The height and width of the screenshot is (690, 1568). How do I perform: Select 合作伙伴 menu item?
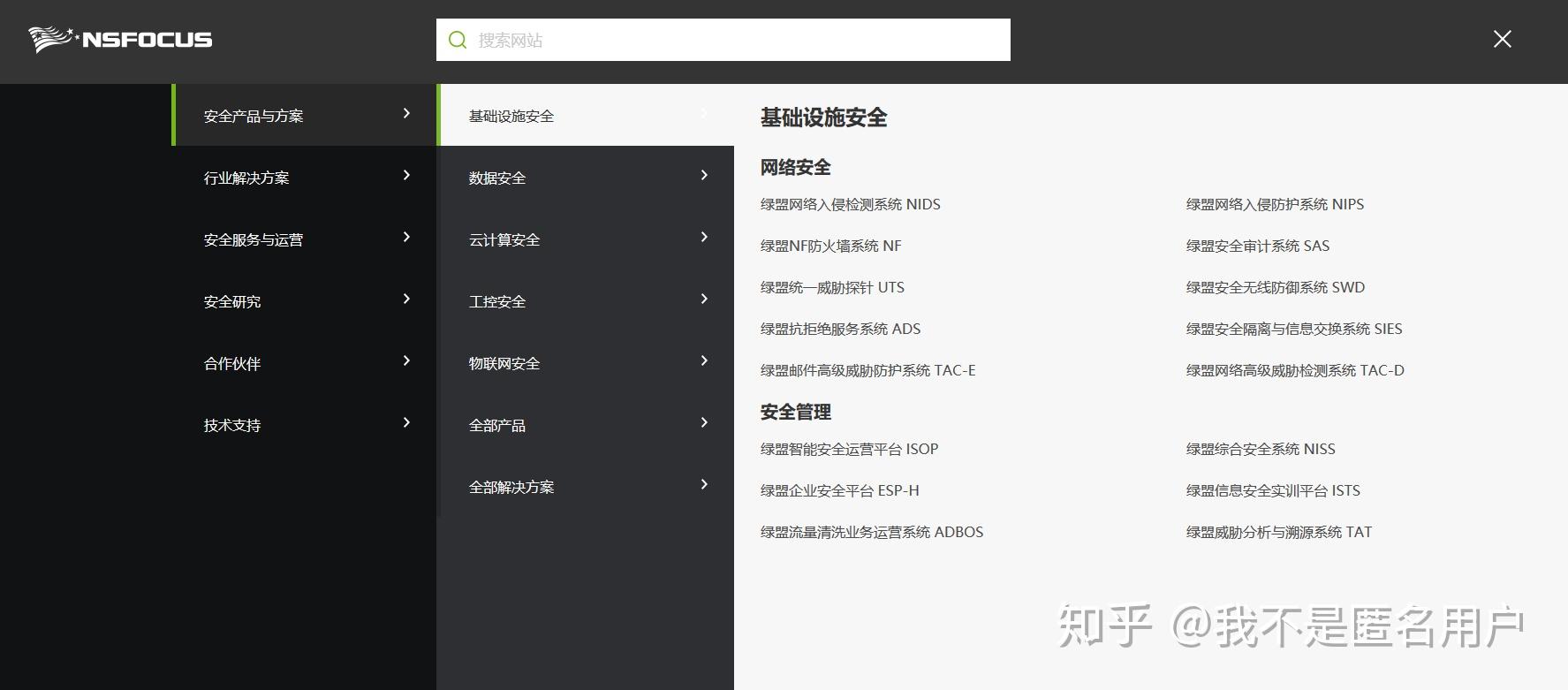[304, 362]
